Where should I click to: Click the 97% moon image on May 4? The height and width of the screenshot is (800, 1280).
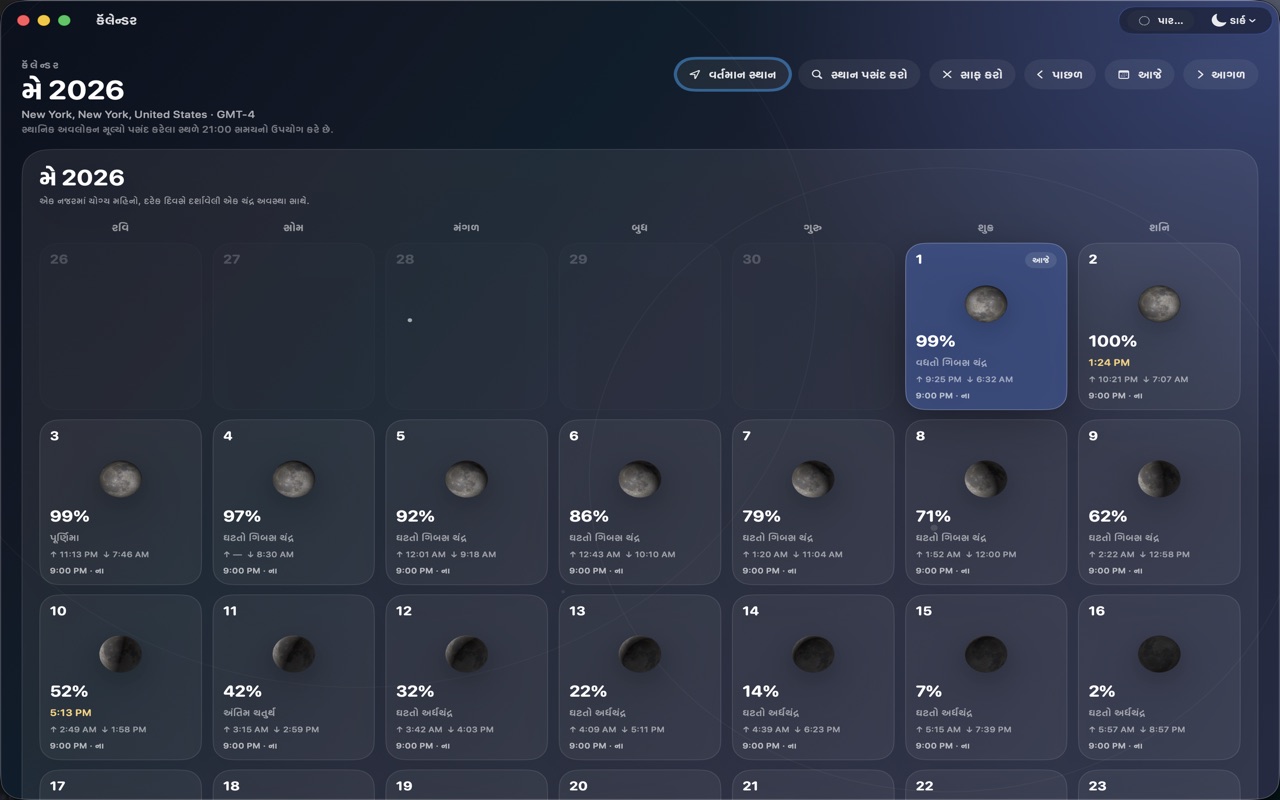pos(293,480)
